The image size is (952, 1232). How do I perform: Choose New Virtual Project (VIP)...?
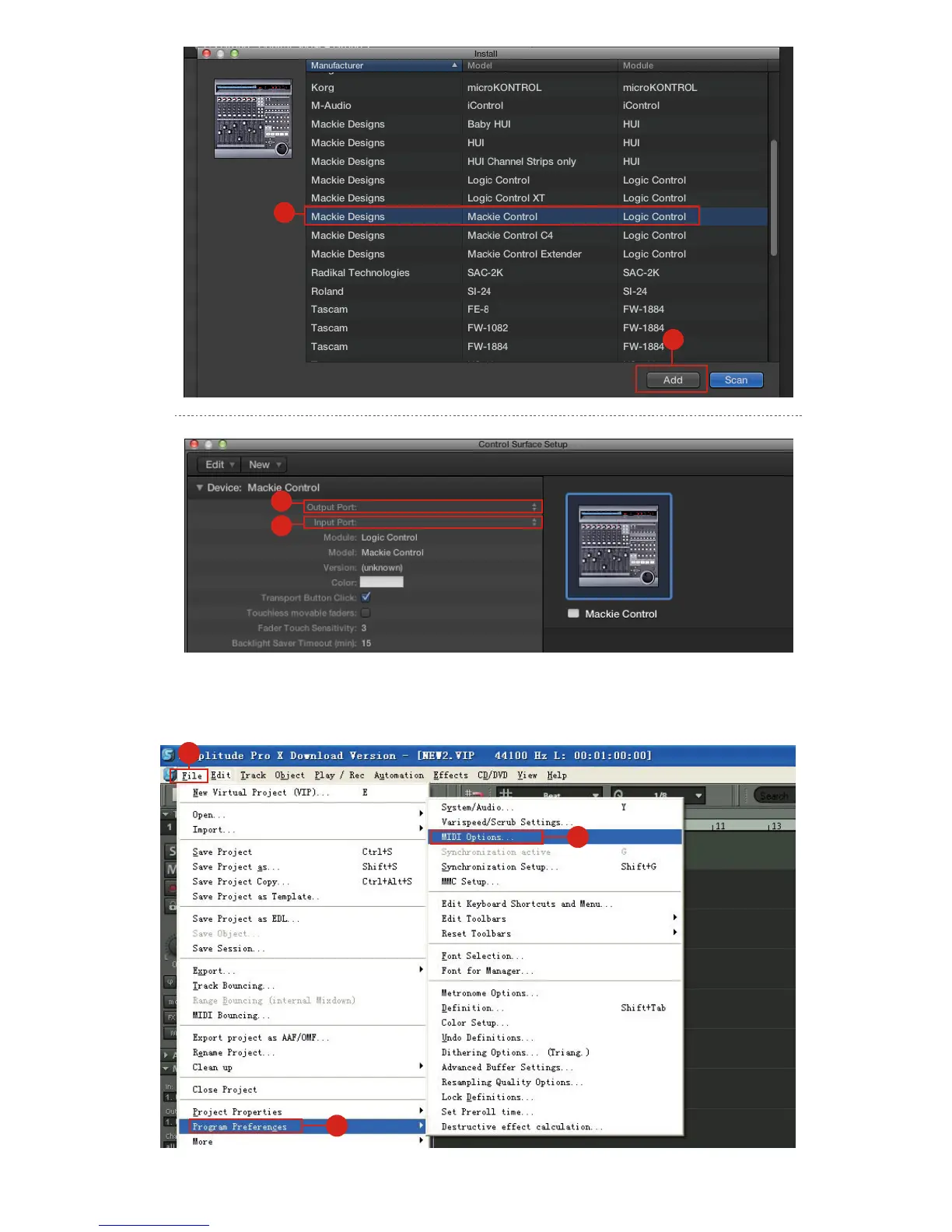tap(303, 793)
